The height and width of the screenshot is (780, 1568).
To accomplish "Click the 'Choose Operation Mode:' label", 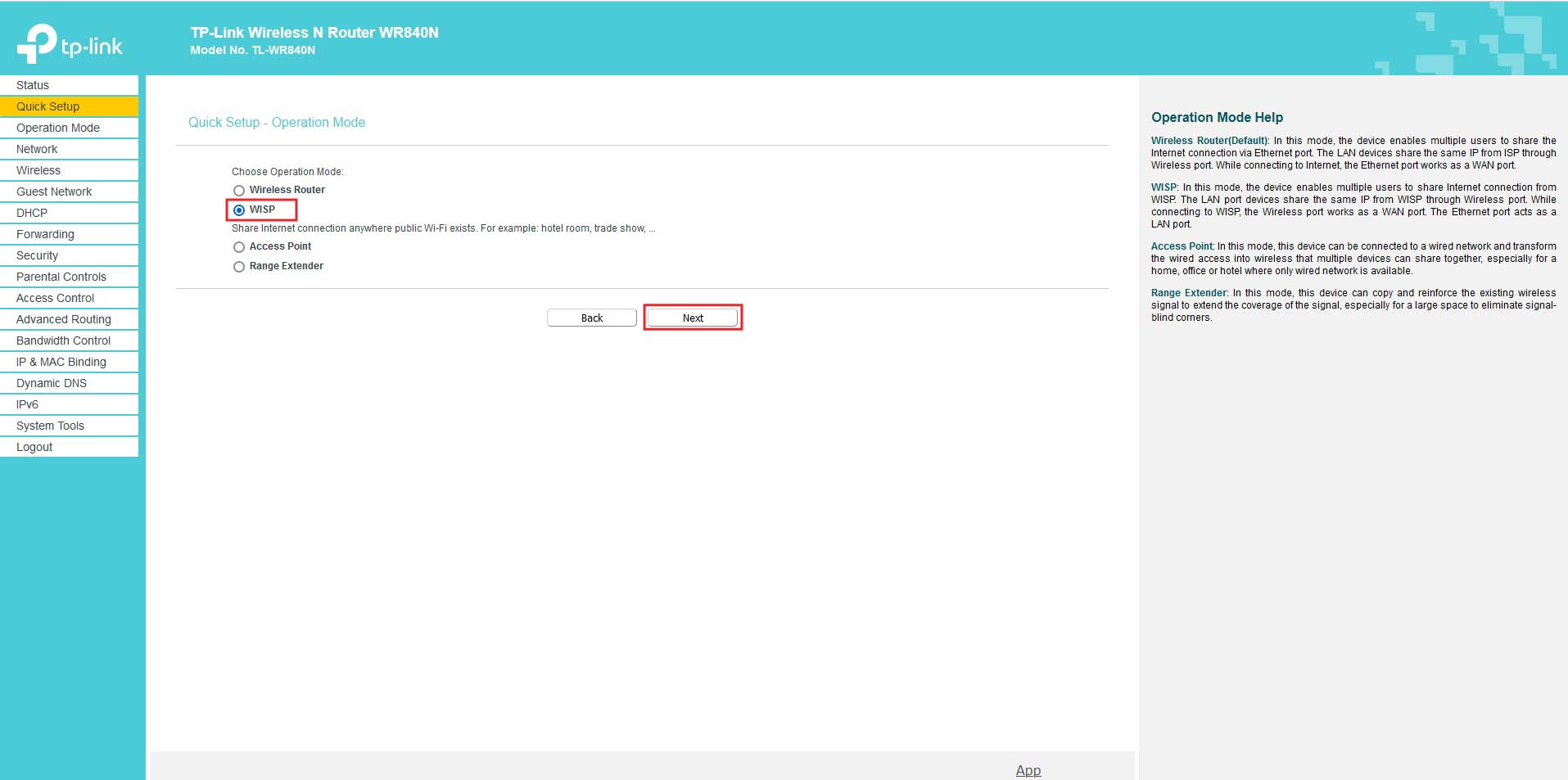I will (287, 172).
